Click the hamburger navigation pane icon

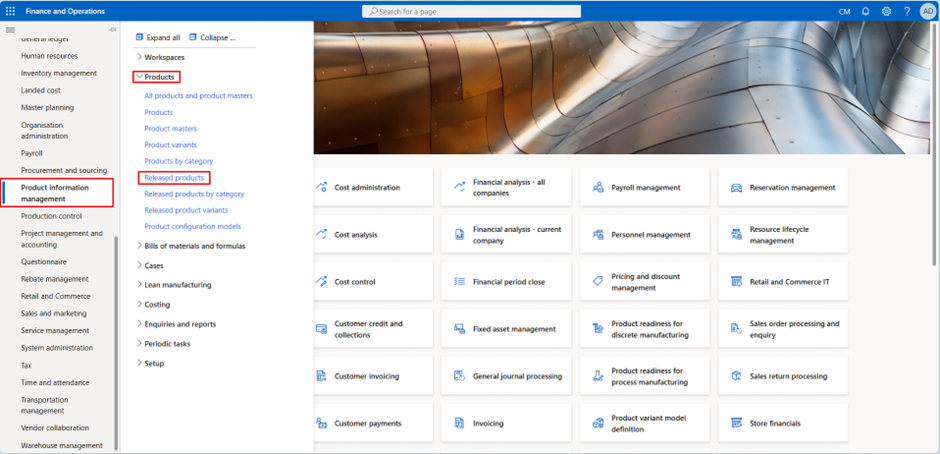tap(10, 30)
